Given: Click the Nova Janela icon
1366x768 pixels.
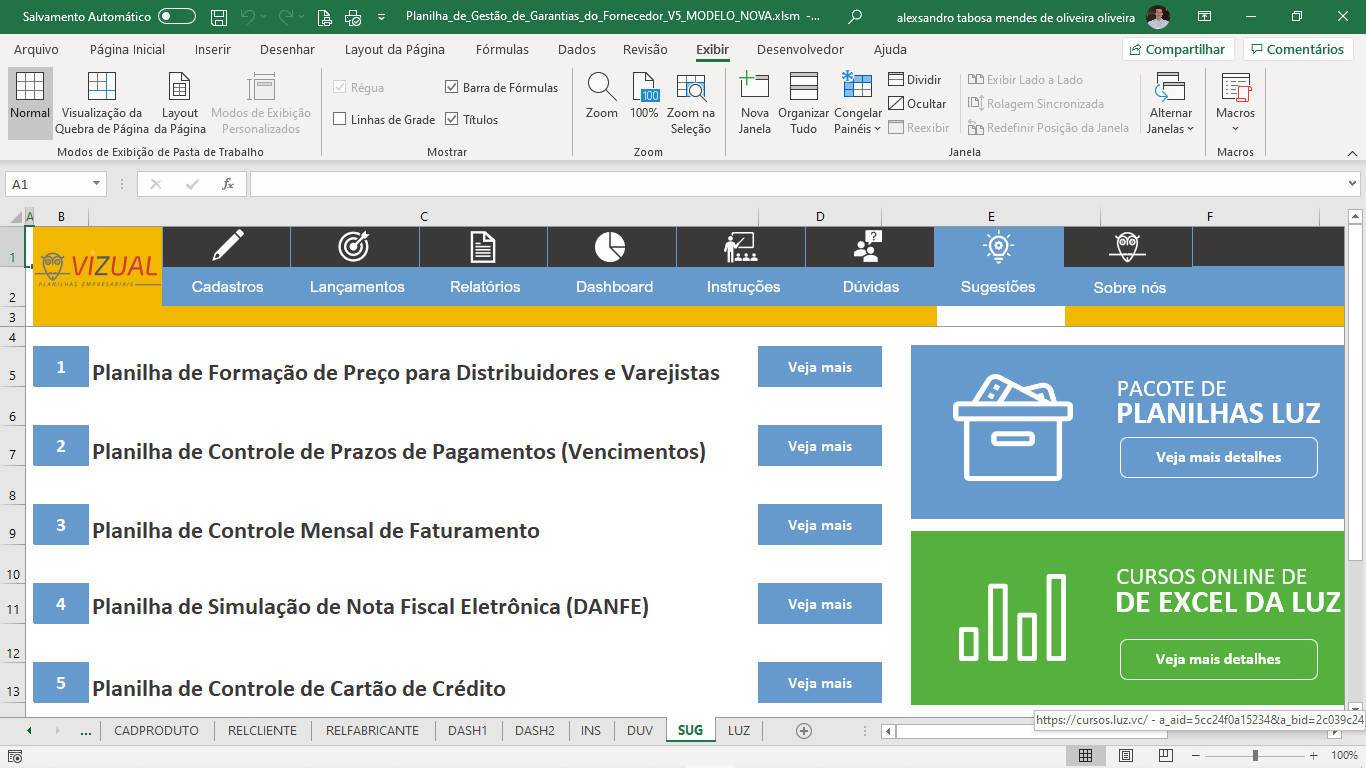Looking at the screenshot, I should [x=754, y=89].
